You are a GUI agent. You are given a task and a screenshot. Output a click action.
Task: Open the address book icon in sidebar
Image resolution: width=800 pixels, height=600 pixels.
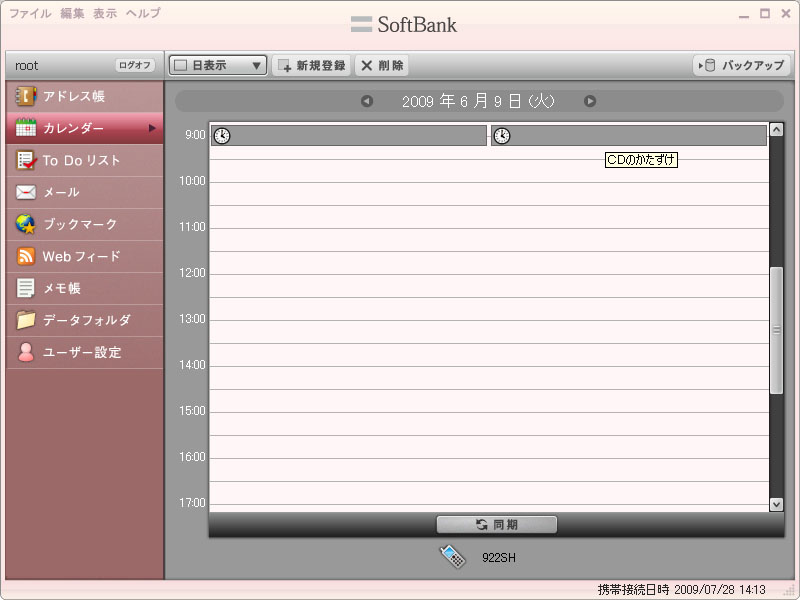click(x=26, y=97)
